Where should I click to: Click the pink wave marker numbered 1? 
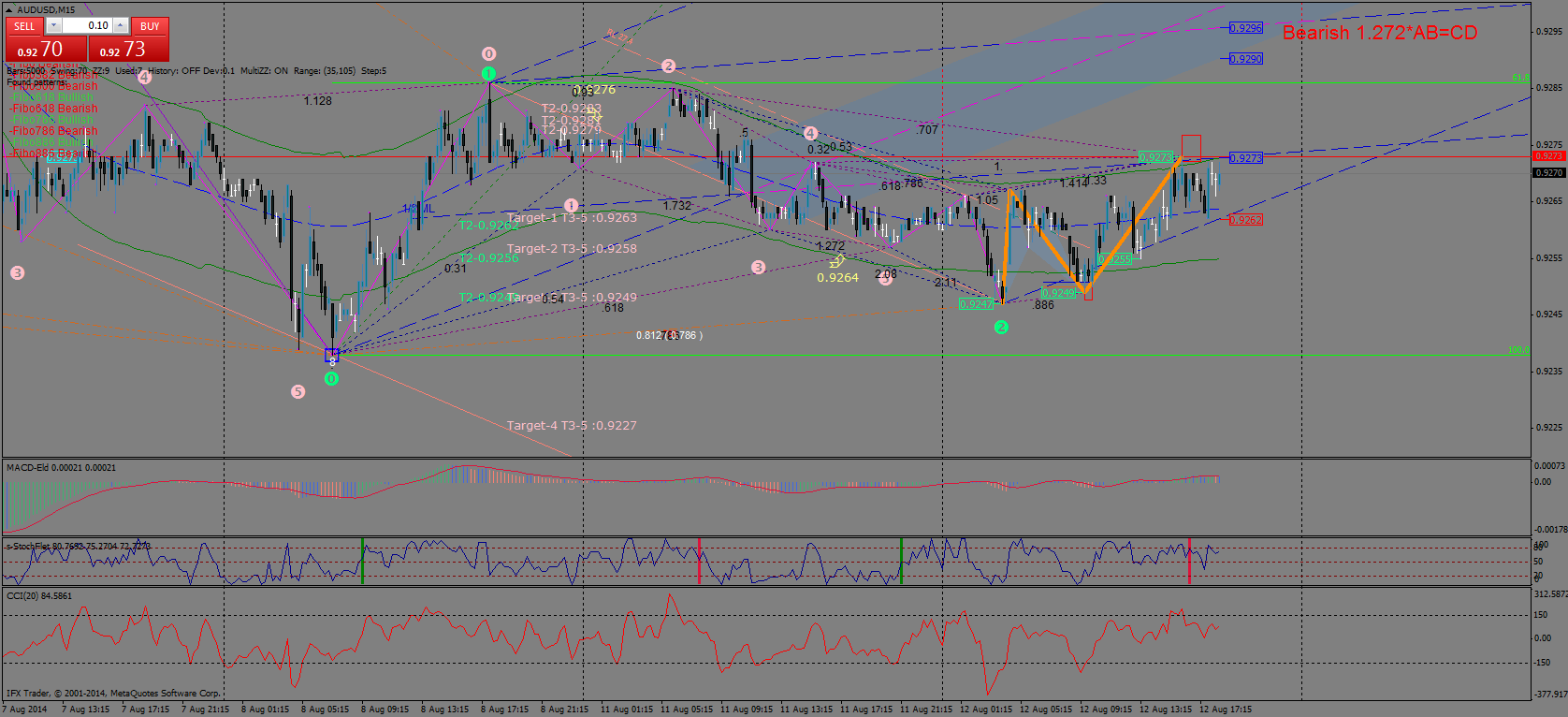571,205
